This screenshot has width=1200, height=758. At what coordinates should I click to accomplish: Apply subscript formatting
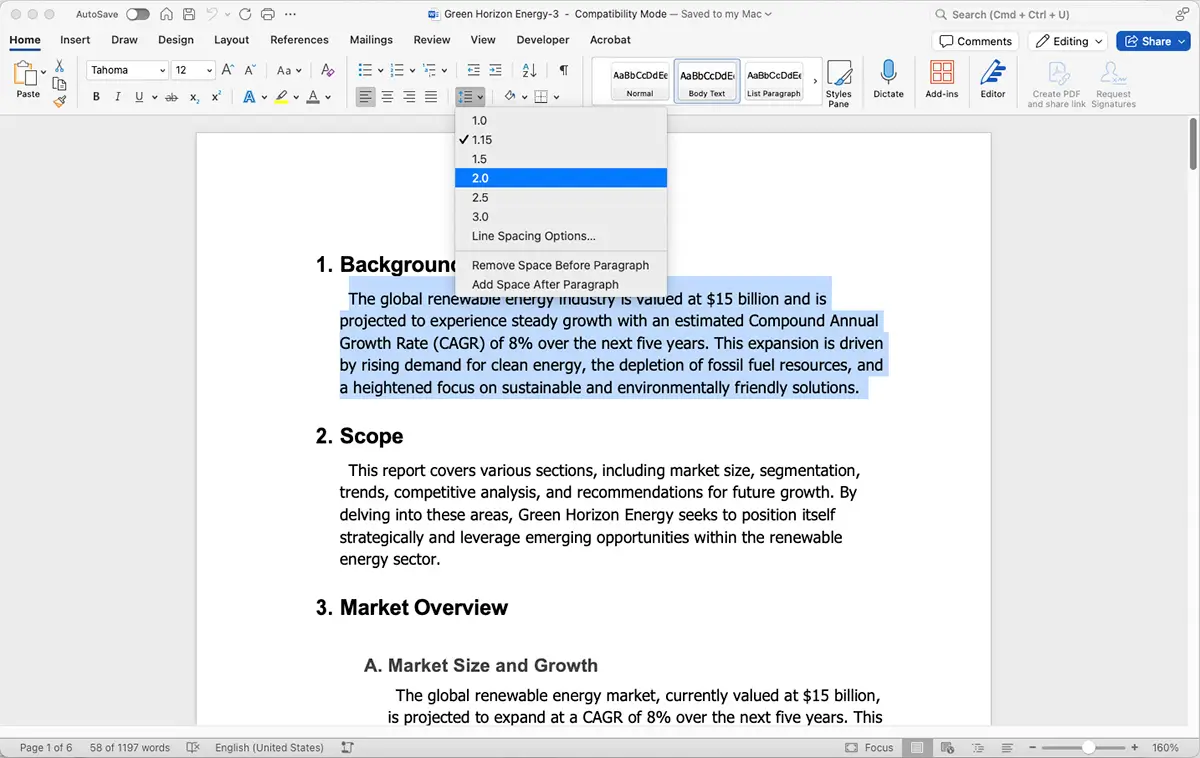(x=196, y=96)
